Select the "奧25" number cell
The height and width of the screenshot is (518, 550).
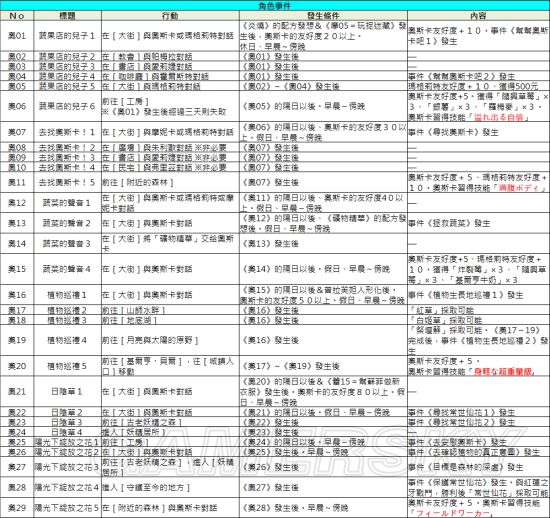click(x=17, y=442)
